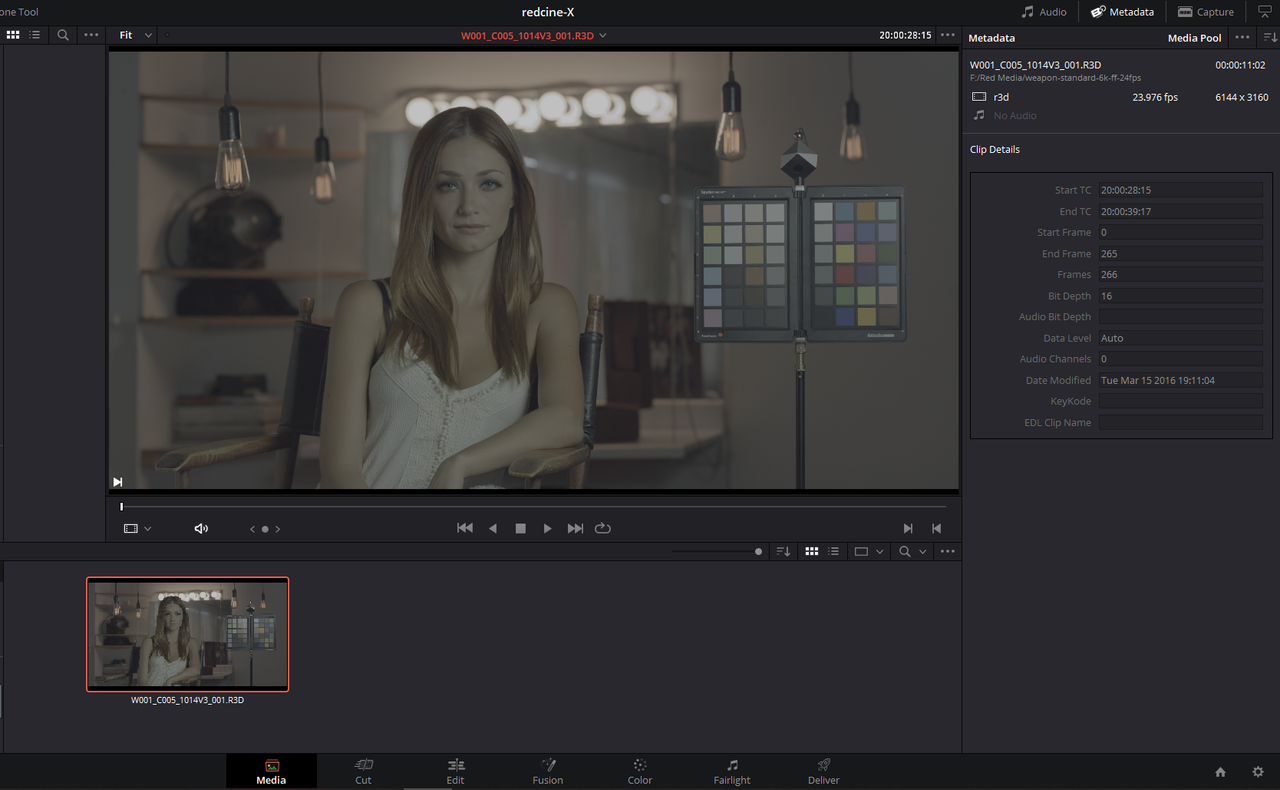This screenshot has height=790, width=1280.
Task: Open the media pool clip display dropdown
Action: (x=868, y=551)
